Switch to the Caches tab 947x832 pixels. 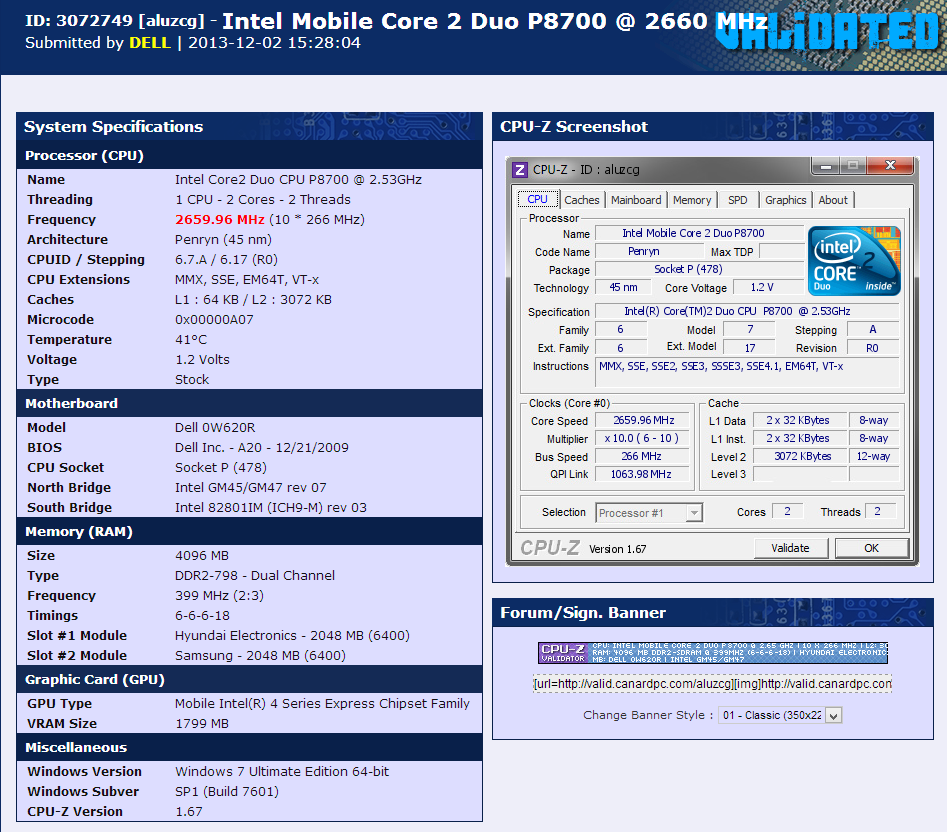tap(582, 200)
